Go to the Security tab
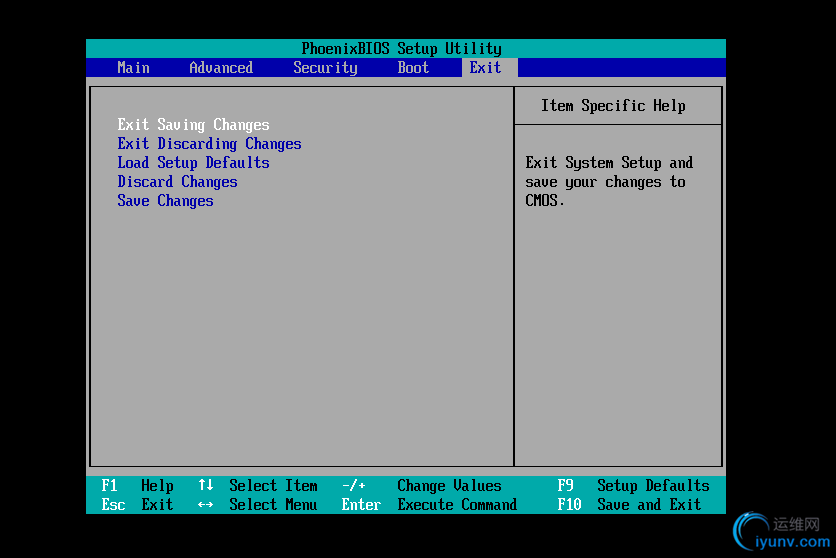The width and height of the screenshot is (836, 558). tap(325, 68)
